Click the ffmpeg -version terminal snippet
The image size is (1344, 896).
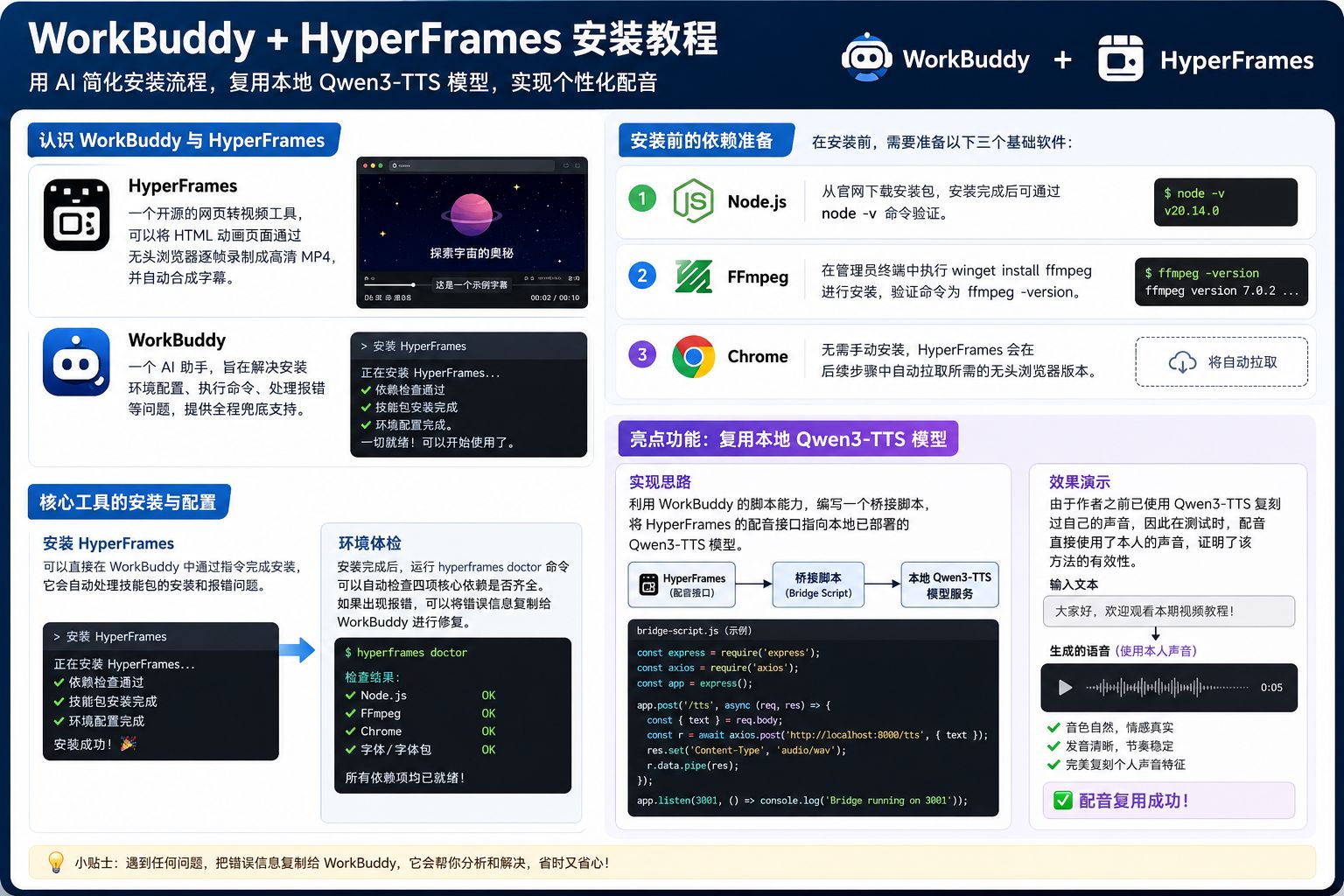tap(1221, 282)
